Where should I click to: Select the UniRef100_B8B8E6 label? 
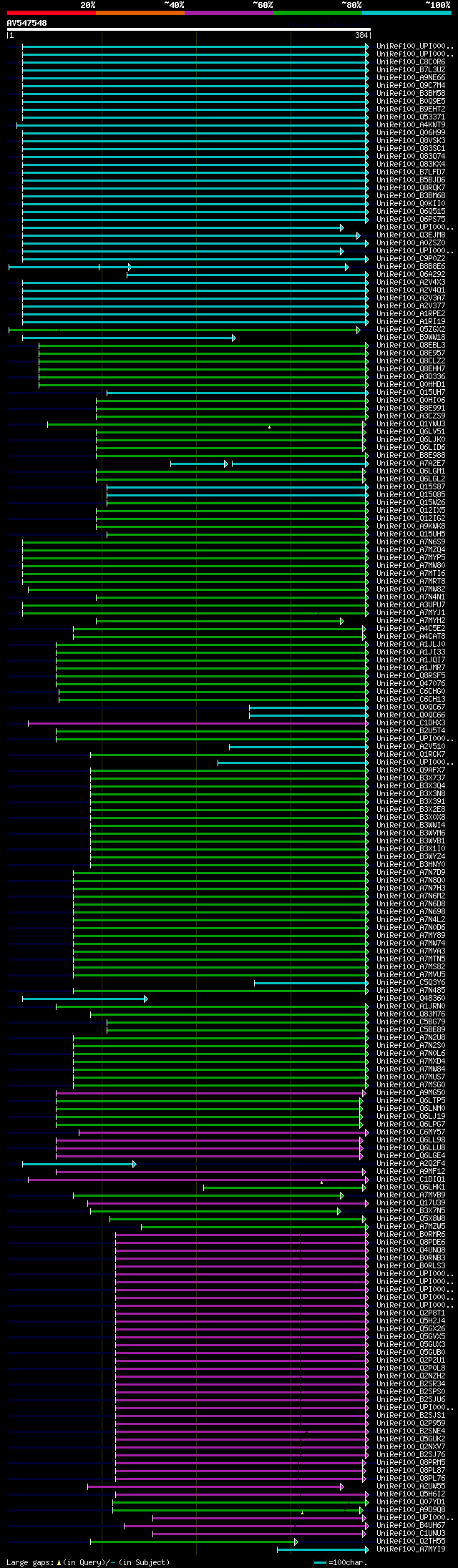point(411,267)
